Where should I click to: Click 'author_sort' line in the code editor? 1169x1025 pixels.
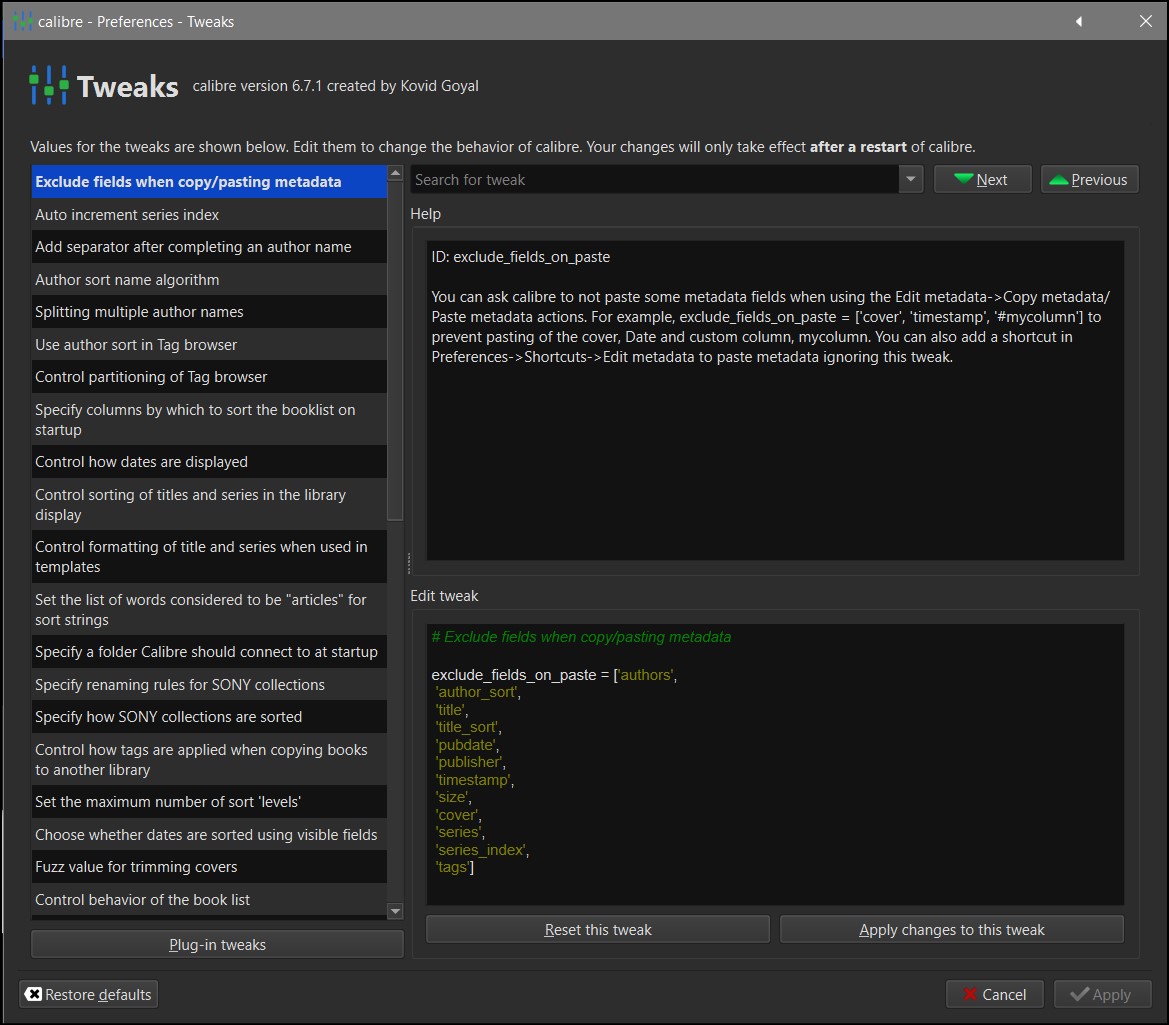tap(477, 692)
